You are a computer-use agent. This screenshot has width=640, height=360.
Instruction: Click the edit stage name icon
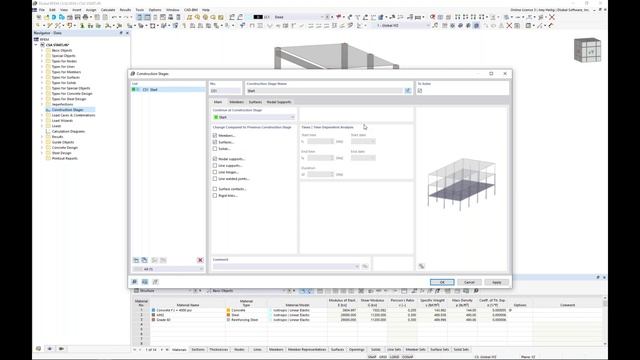point(408,91)
